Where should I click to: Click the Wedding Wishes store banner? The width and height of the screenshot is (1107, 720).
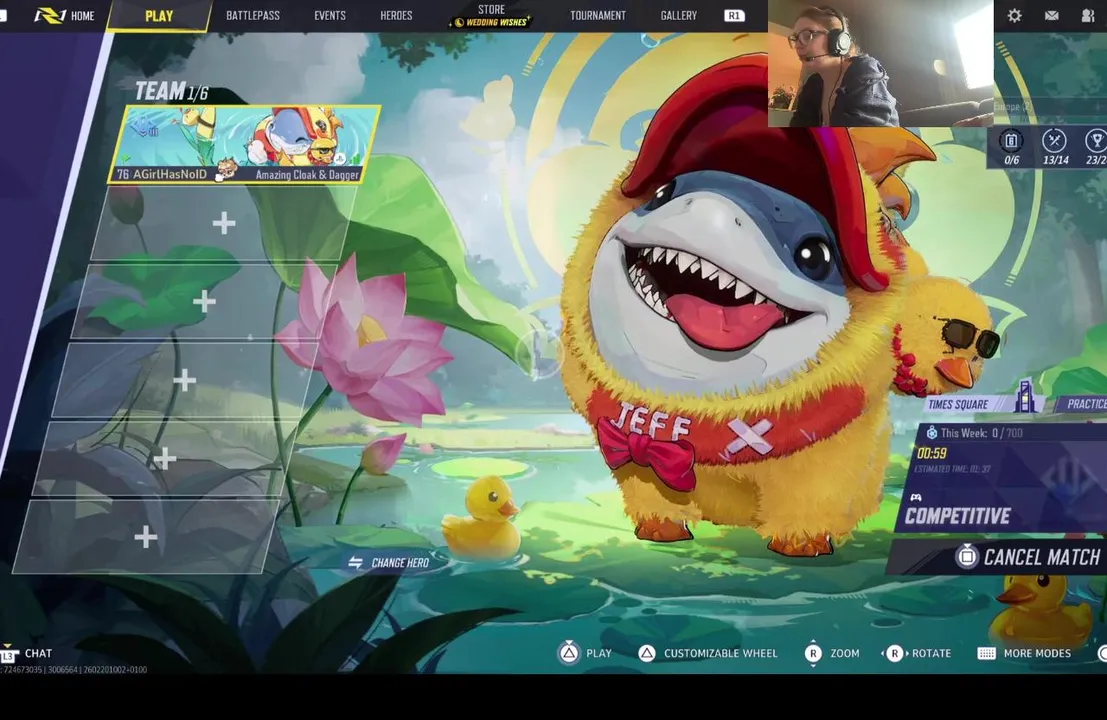click(x=491, y=23)
